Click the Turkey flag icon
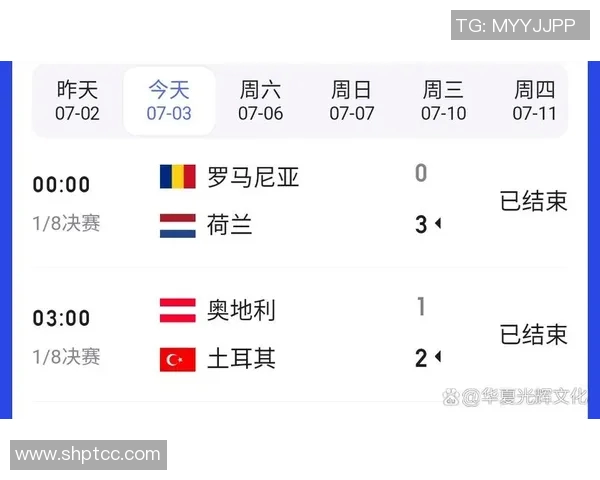This screenshot has width=600, height=480. click(177, 358)
